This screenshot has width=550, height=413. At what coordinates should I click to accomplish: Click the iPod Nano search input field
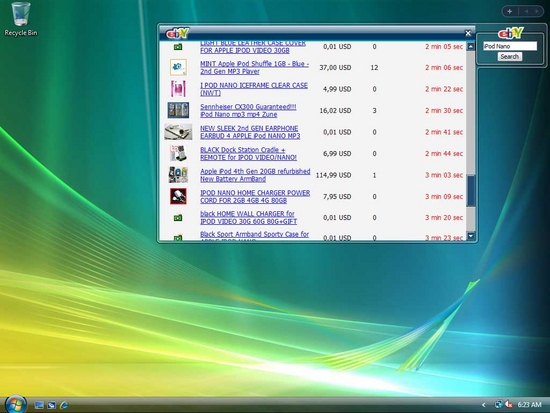point(510,46)
